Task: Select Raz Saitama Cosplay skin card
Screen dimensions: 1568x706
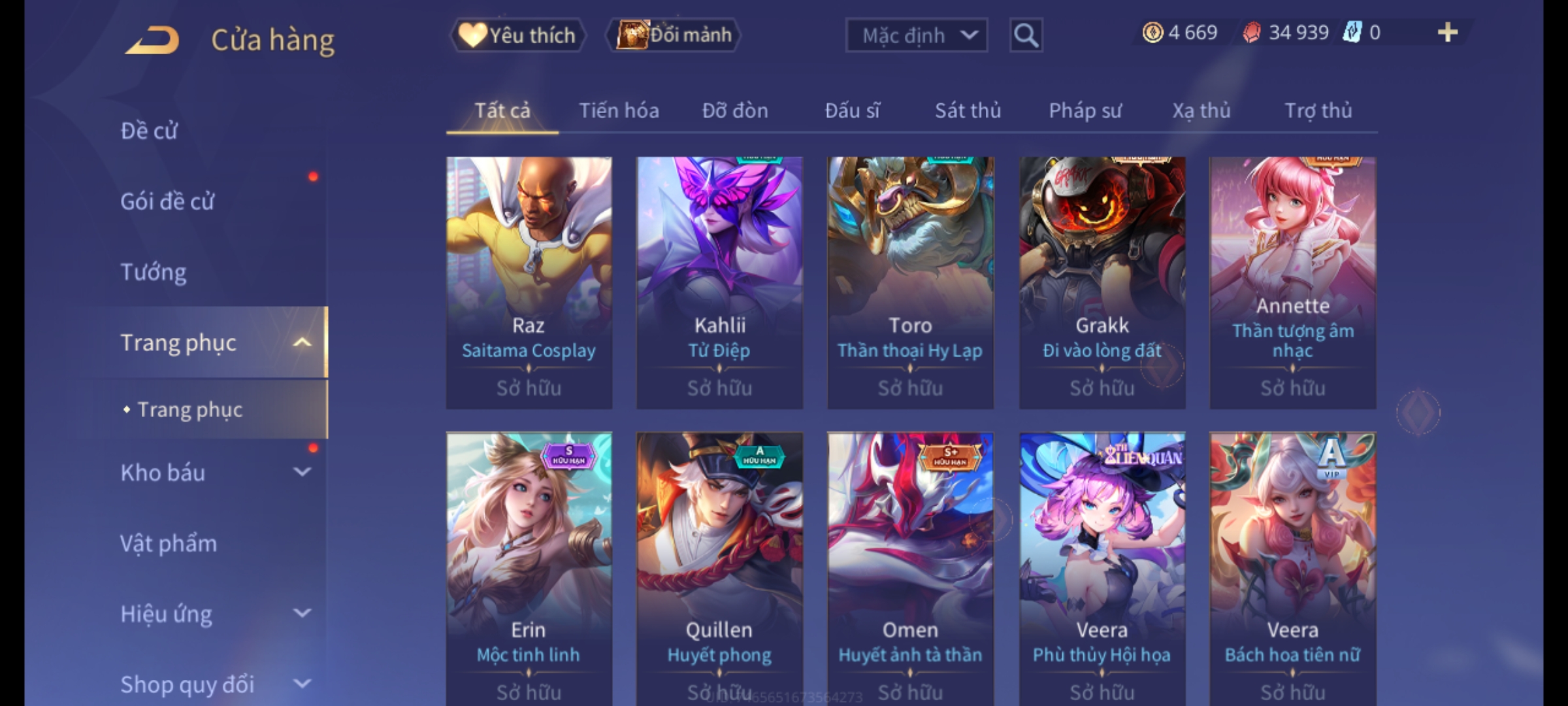Action: tap(529, 283)
